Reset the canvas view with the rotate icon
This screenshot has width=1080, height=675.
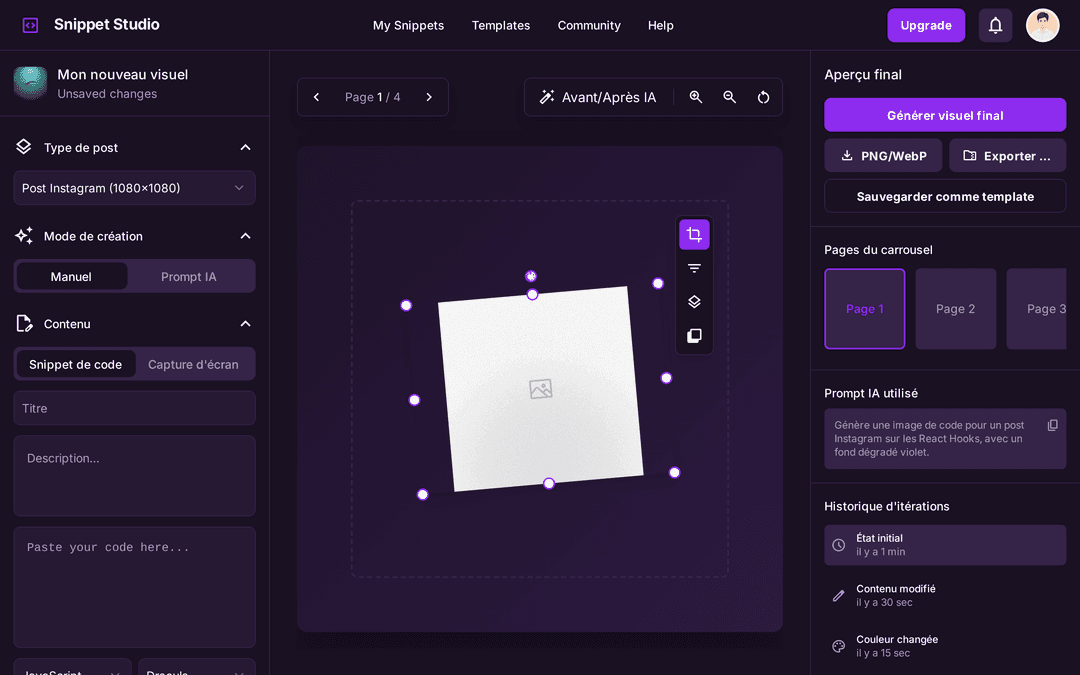click(x=763, y=97)
